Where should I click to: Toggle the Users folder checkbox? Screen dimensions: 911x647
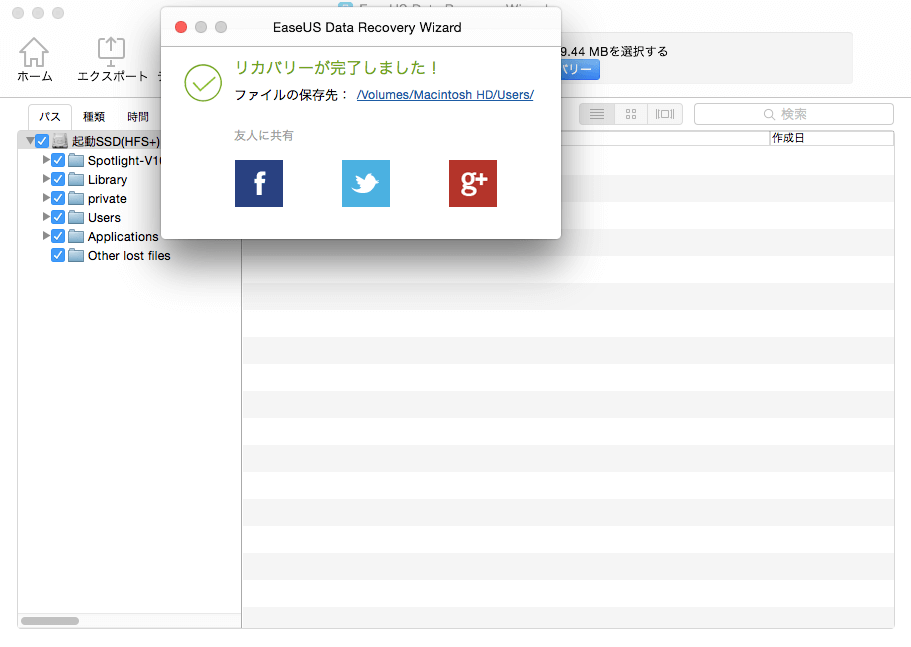58,218
